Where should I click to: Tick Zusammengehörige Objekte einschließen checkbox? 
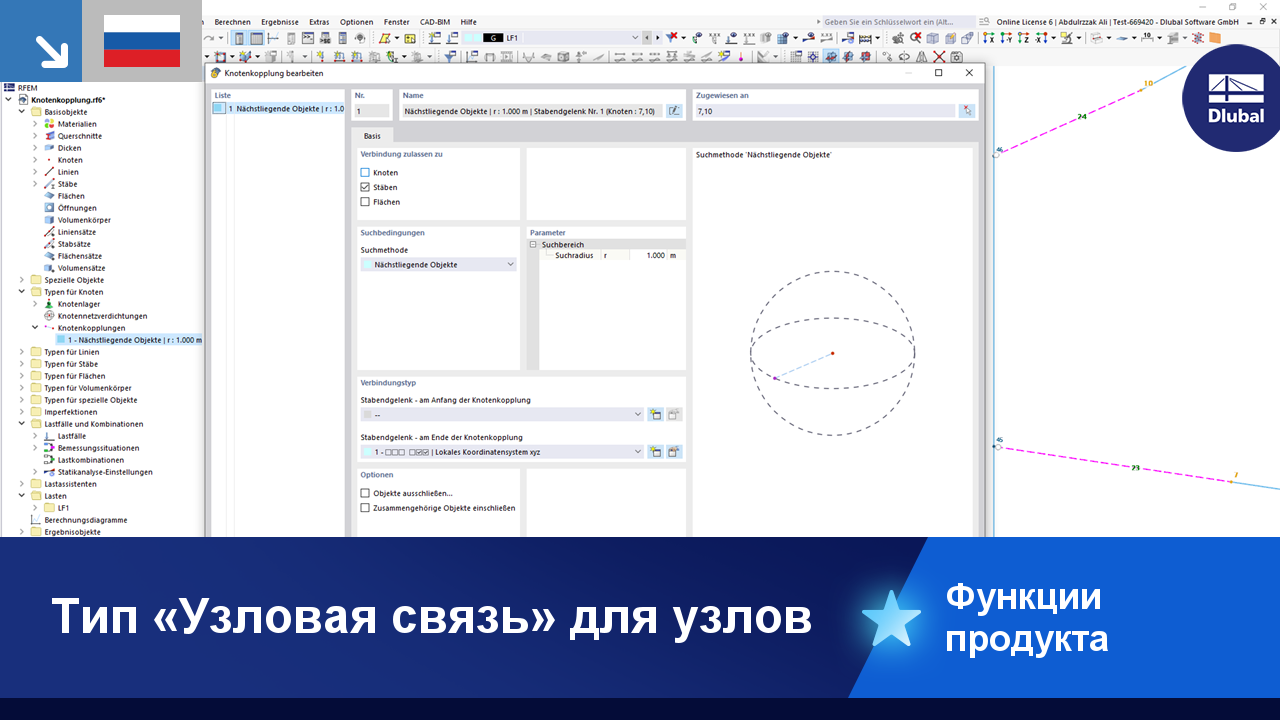(365, 508)
